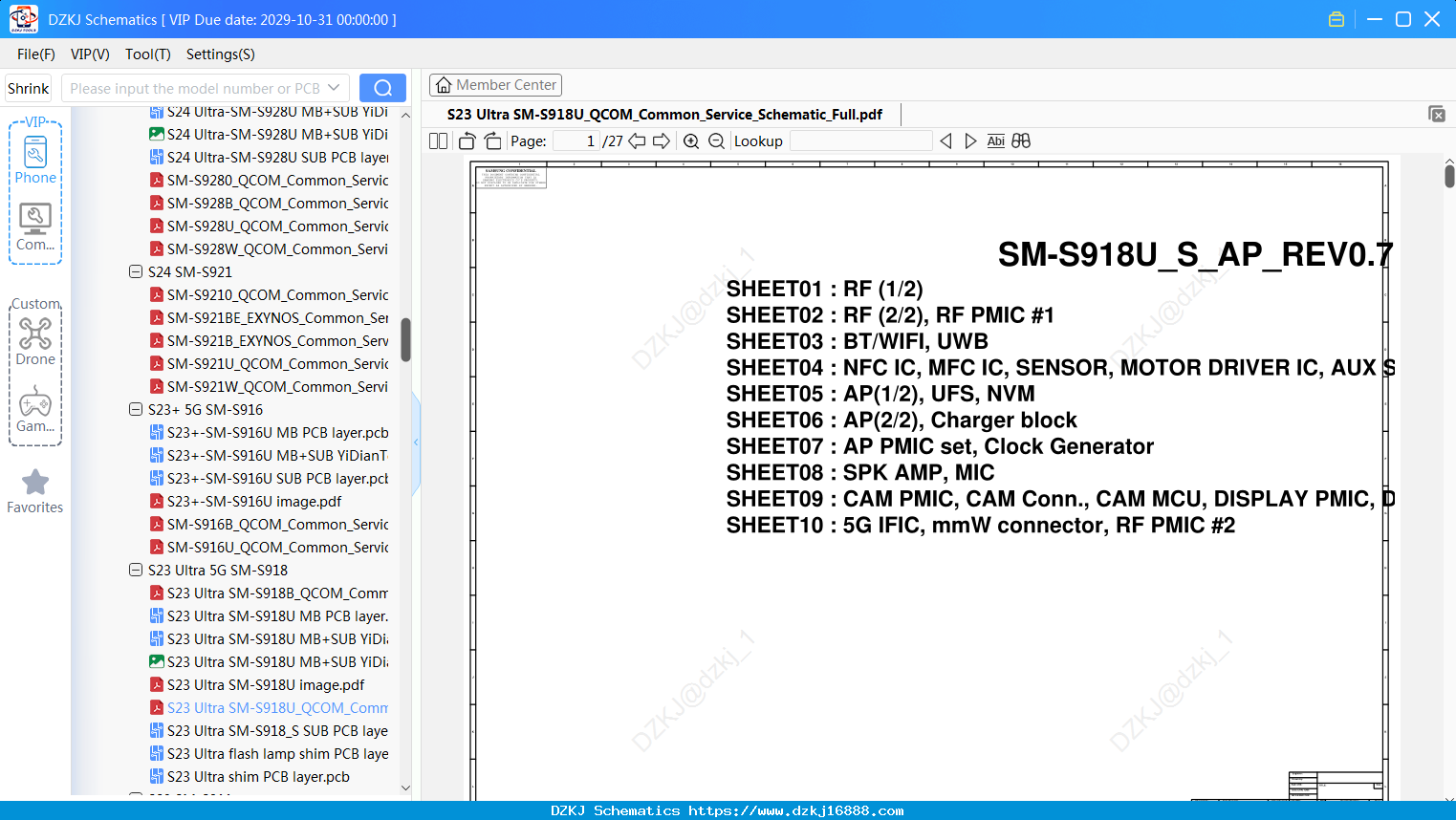Open S23 Ultra shim PCB layer.pcb
The image size is (1456, 820).
point(250,776)
